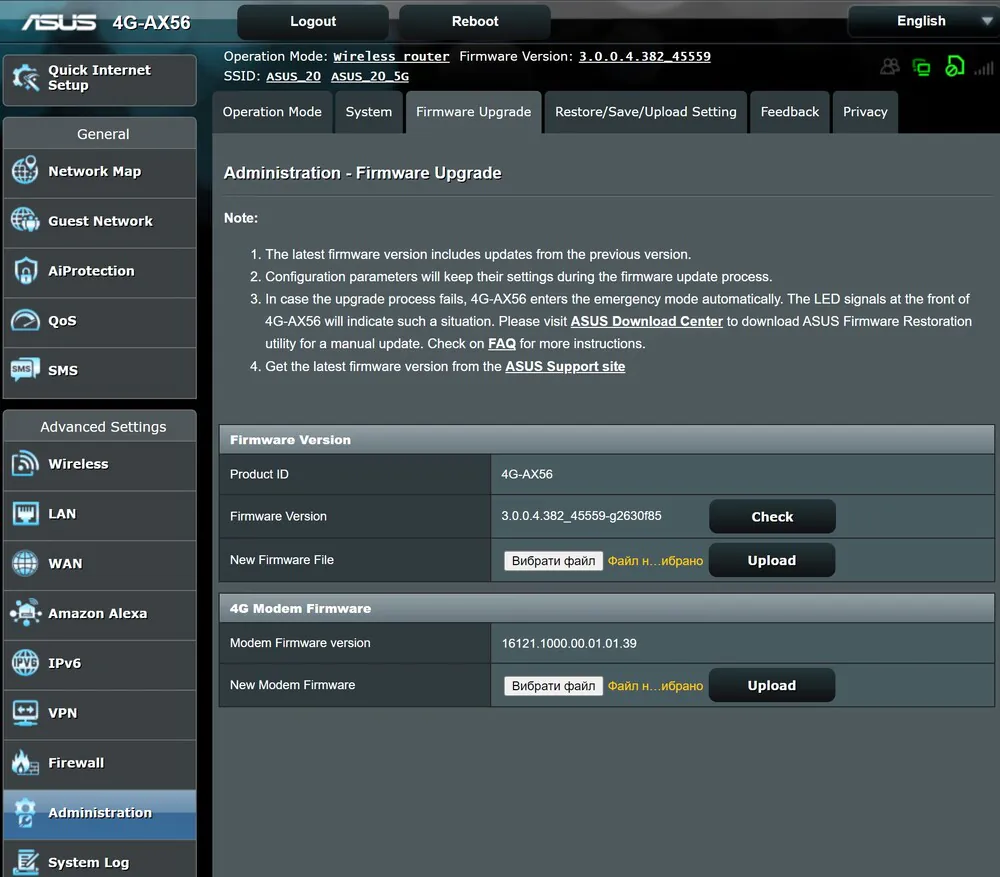This screenshot has height=877, width=1000.
Task: Switch to the System tab
Action: point(369,112)
